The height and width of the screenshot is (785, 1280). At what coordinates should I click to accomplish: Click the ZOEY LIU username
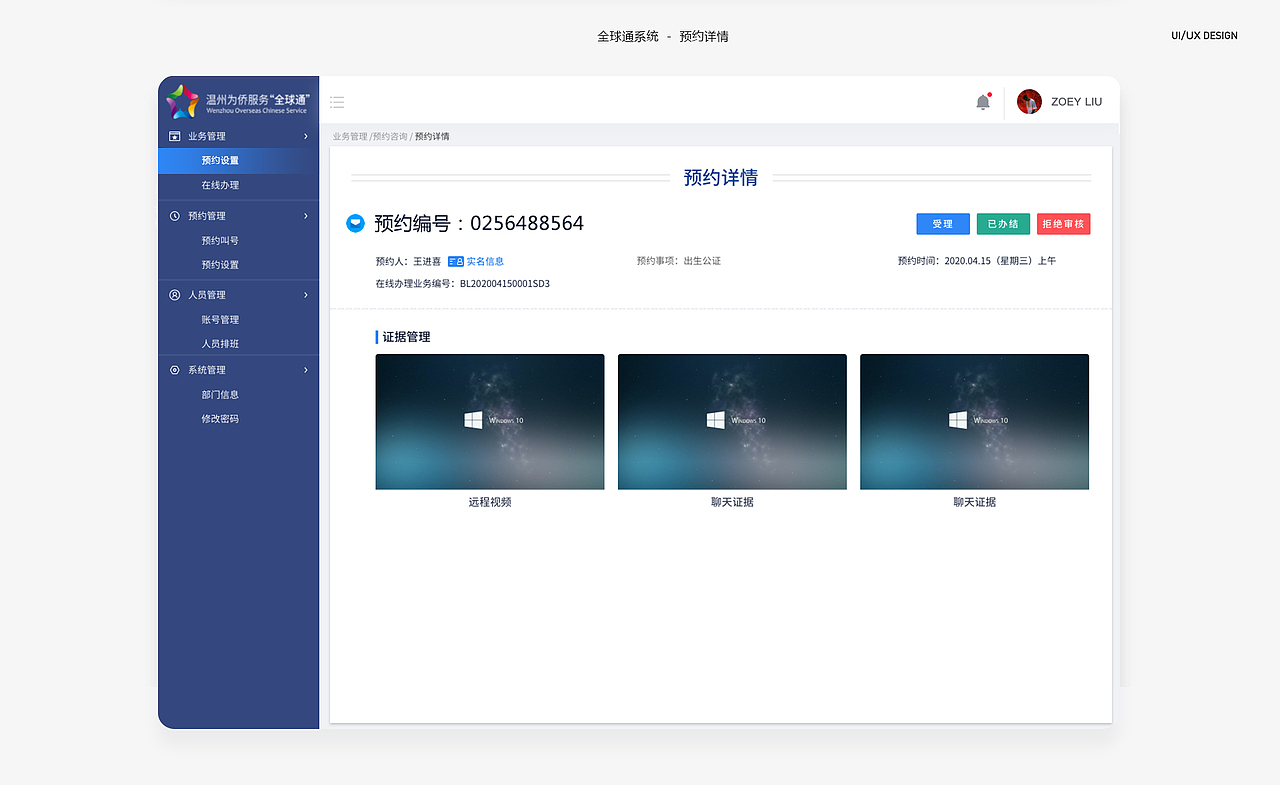point(1077,102)
